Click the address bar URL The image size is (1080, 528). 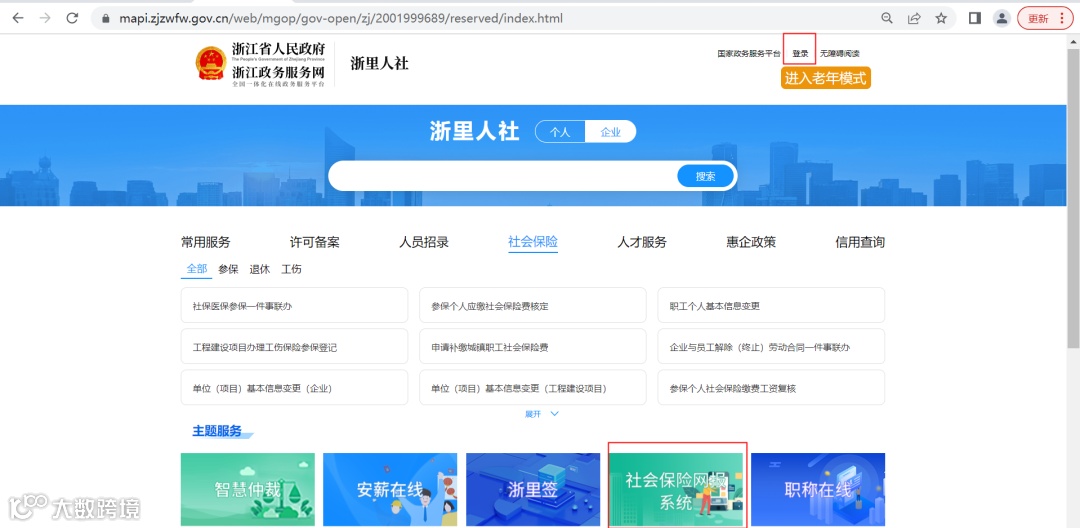tap(341, 19)
